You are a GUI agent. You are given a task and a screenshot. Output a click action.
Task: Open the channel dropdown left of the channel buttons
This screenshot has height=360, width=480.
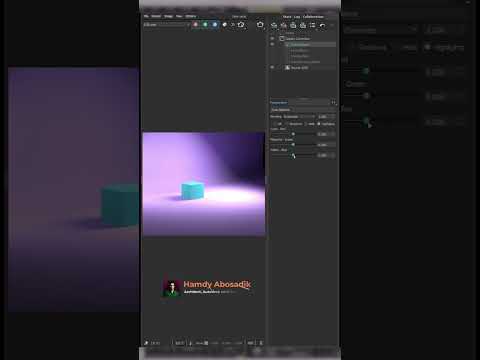click(x=166, y=24)
